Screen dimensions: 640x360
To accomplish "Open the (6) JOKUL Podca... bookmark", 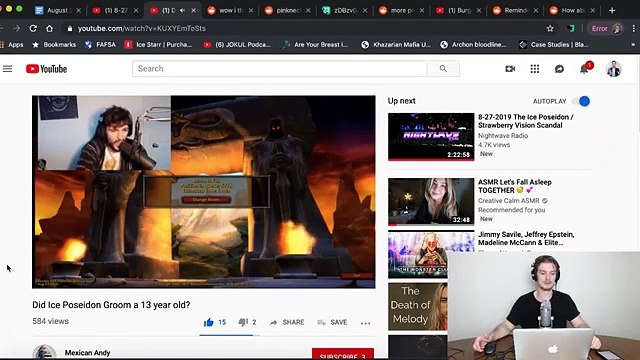I will pyautogui.click(x=238, y=44).
